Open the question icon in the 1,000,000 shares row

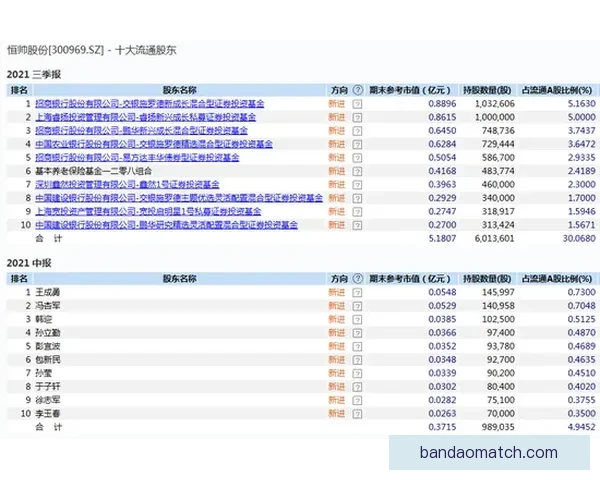coord(357,117)
